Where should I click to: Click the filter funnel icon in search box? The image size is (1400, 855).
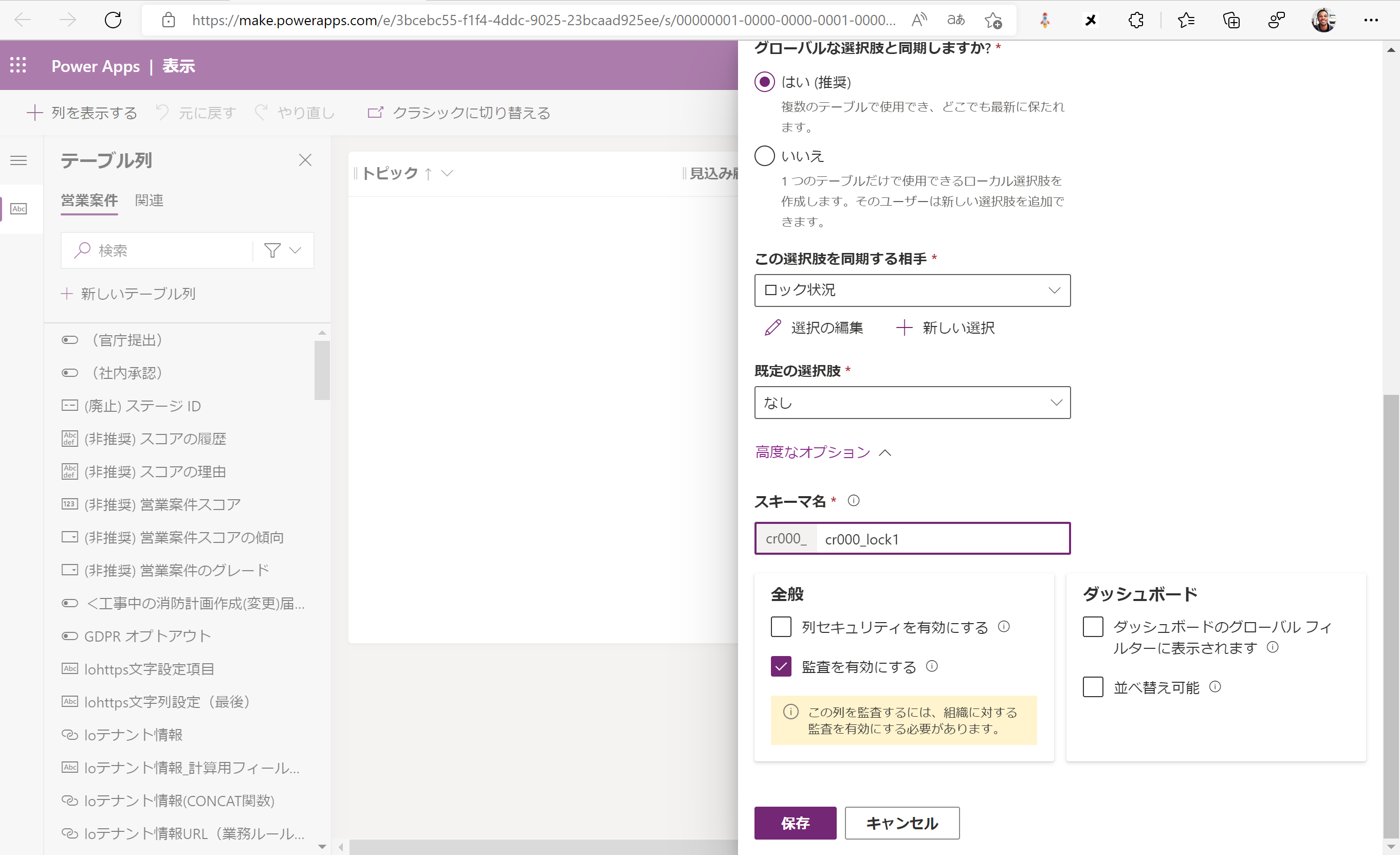[x=273, y=250]
